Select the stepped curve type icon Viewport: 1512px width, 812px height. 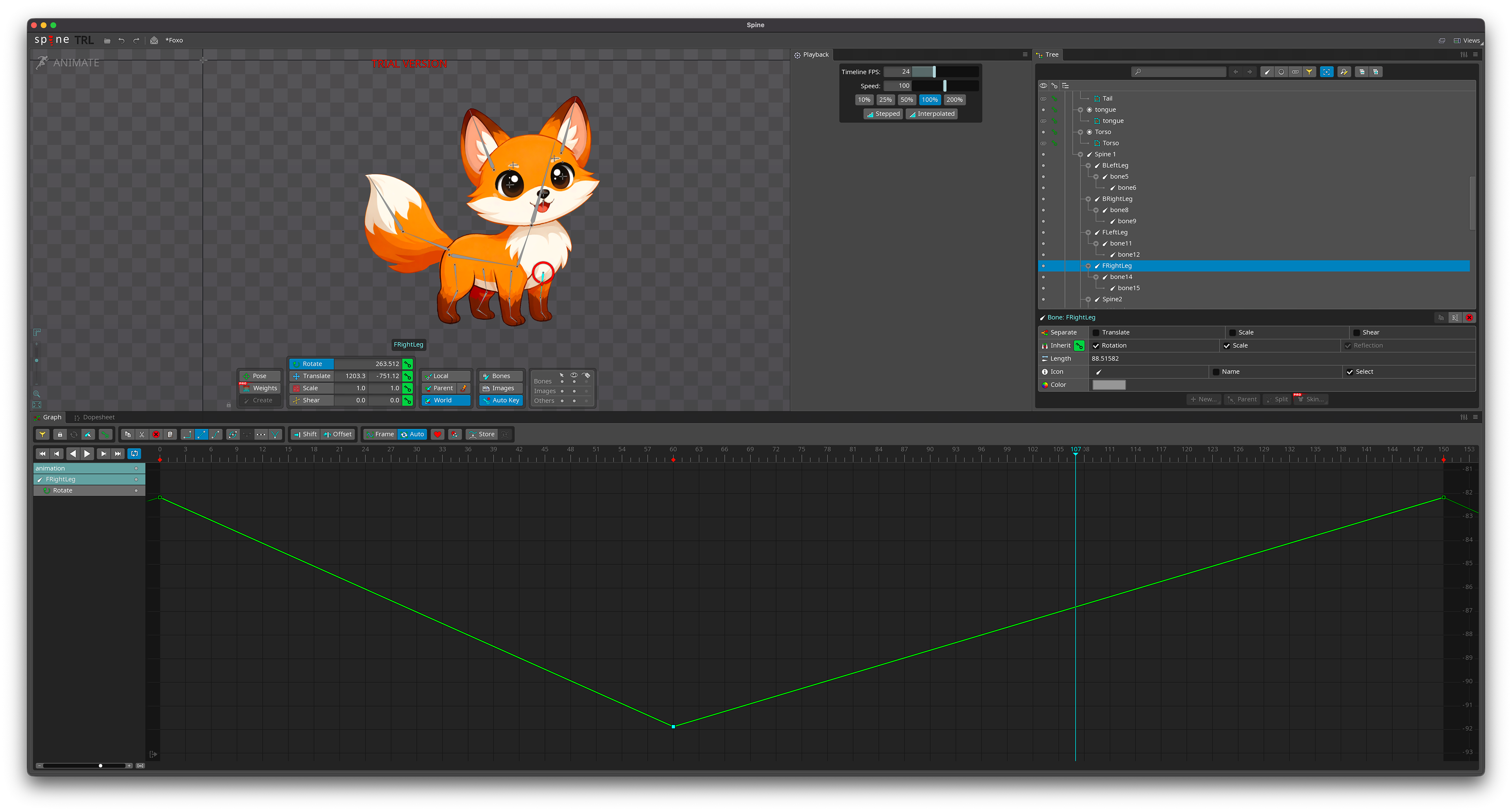click(187, 434)
